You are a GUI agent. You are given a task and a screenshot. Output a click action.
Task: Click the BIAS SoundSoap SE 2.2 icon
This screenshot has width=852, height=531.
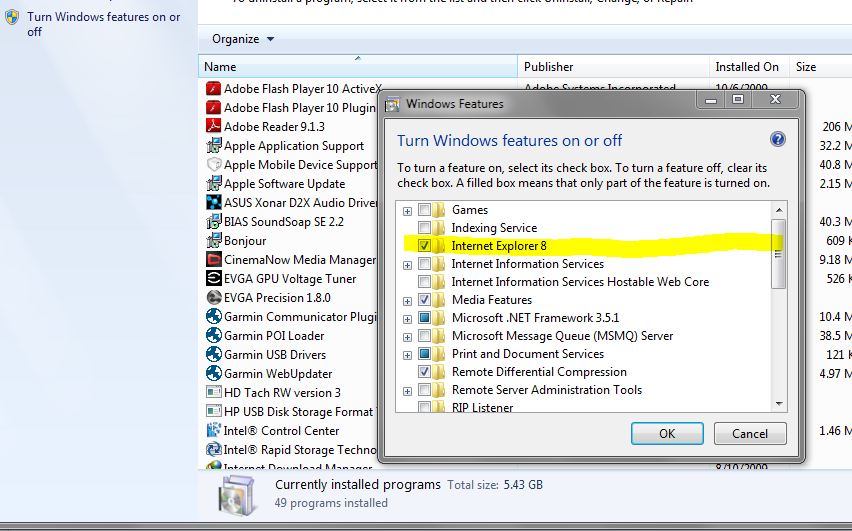[x=214, y=221]
